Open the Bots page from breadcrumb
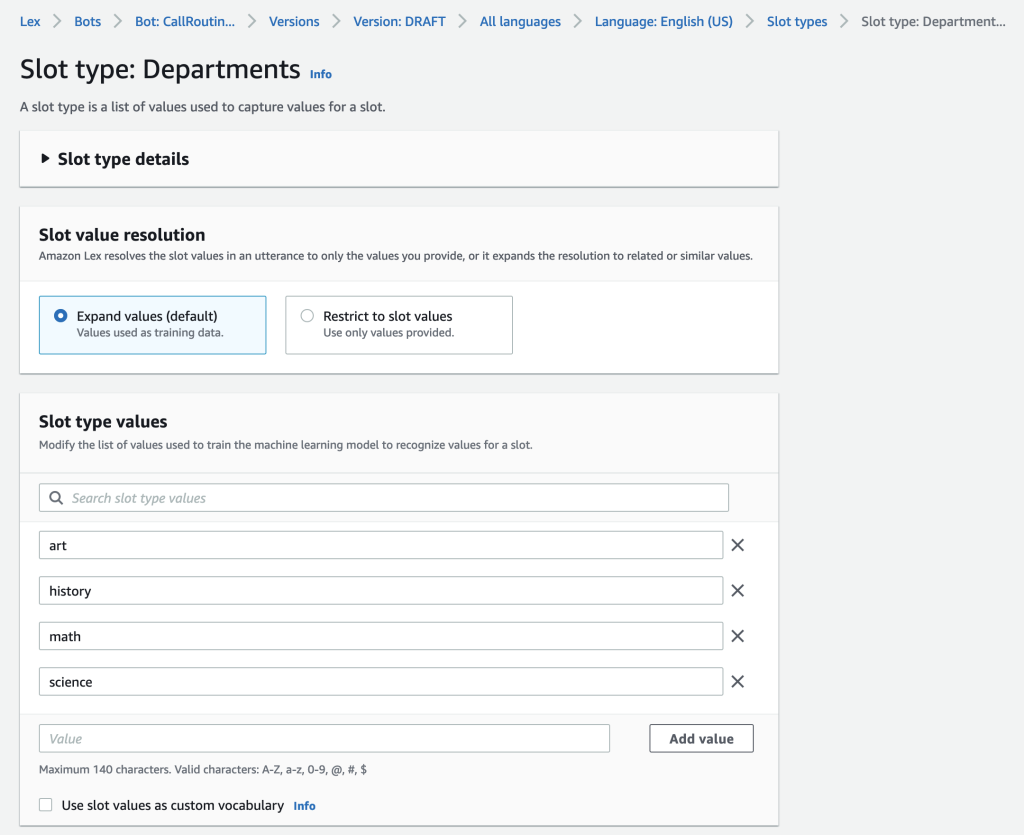1024x835 pixels. coord(87,20)
